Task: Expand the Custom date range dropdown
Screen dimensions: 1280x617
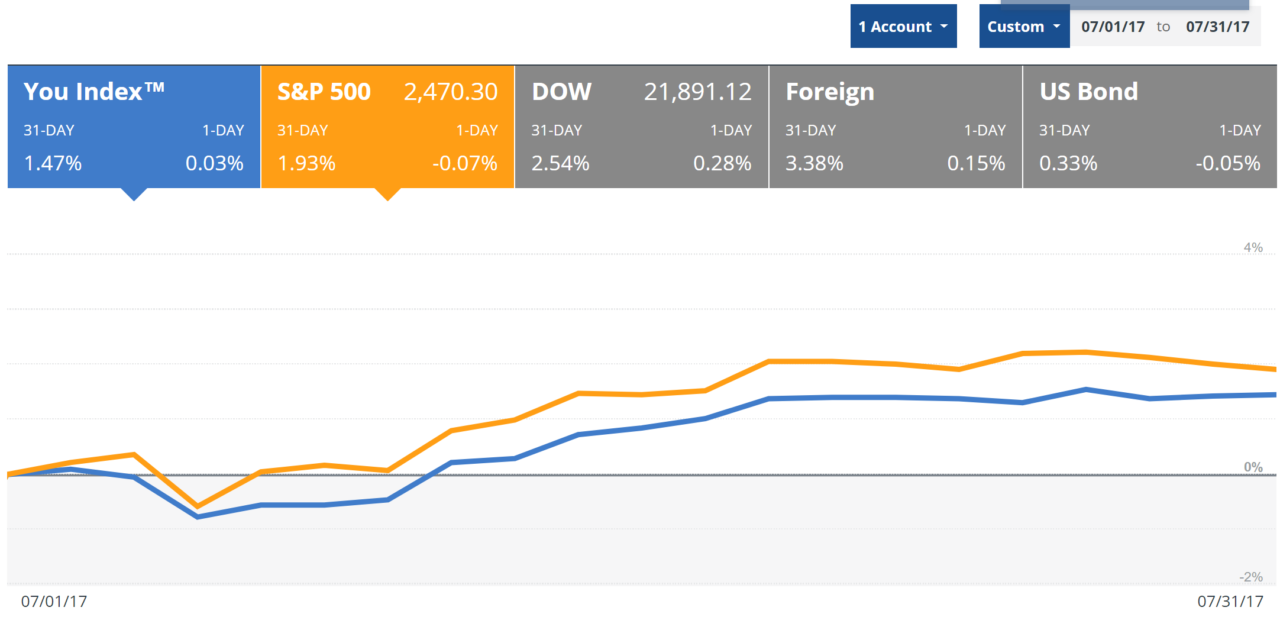Action: (x=1023, y=27)
